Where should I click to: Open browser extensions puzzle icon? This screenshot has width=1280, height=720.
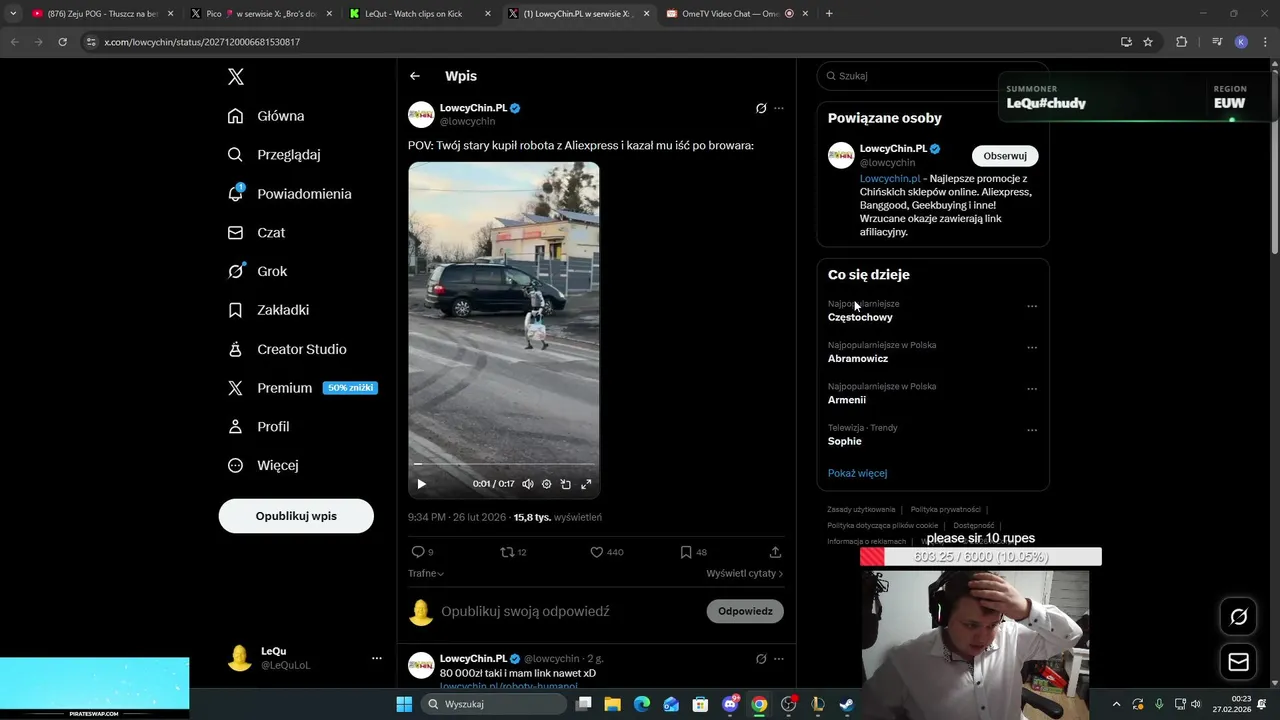pyautogui.click(x=1182, y=42)
